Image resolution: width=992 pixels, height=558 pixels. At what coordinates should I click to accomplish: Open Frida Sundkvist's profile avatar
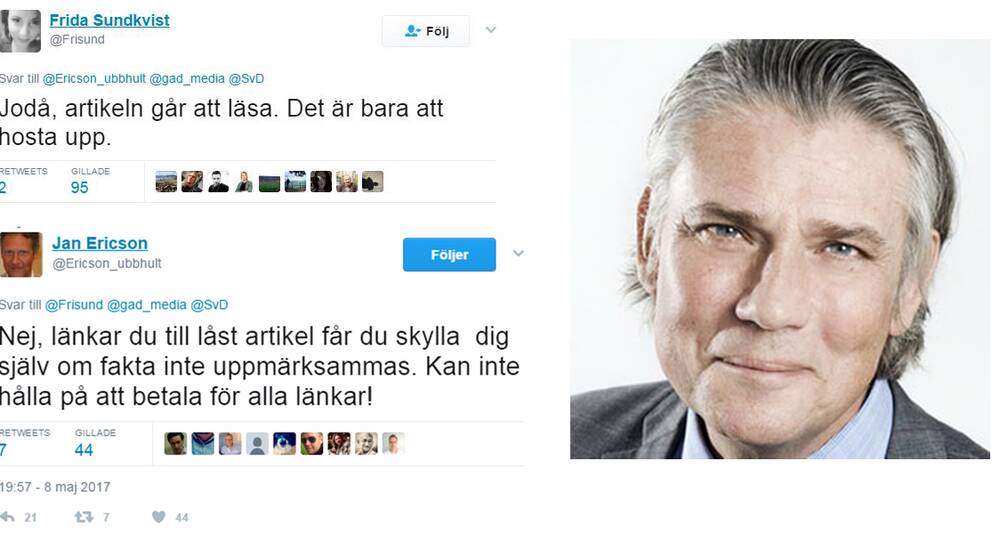pyautogui.click(x=20, y=30)
